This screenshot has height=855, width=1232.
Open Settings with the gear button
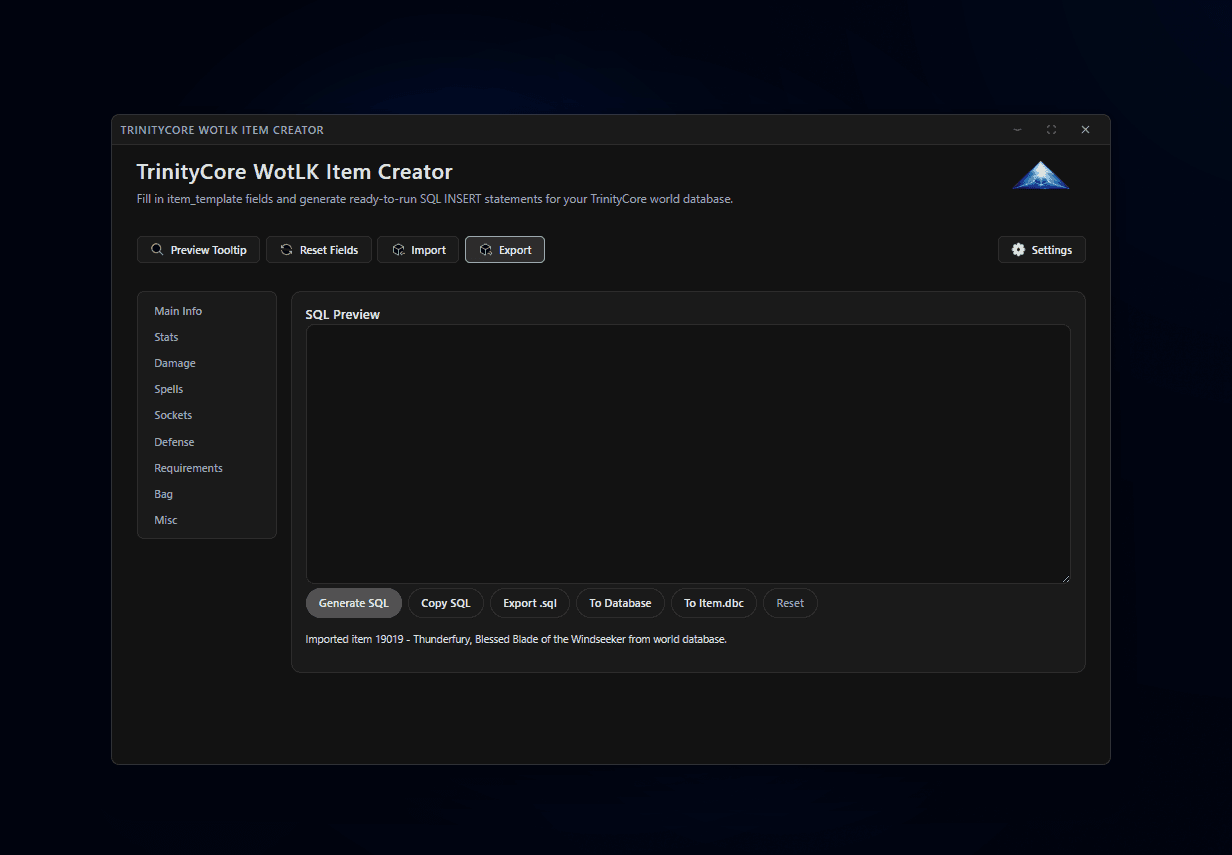1042,250
